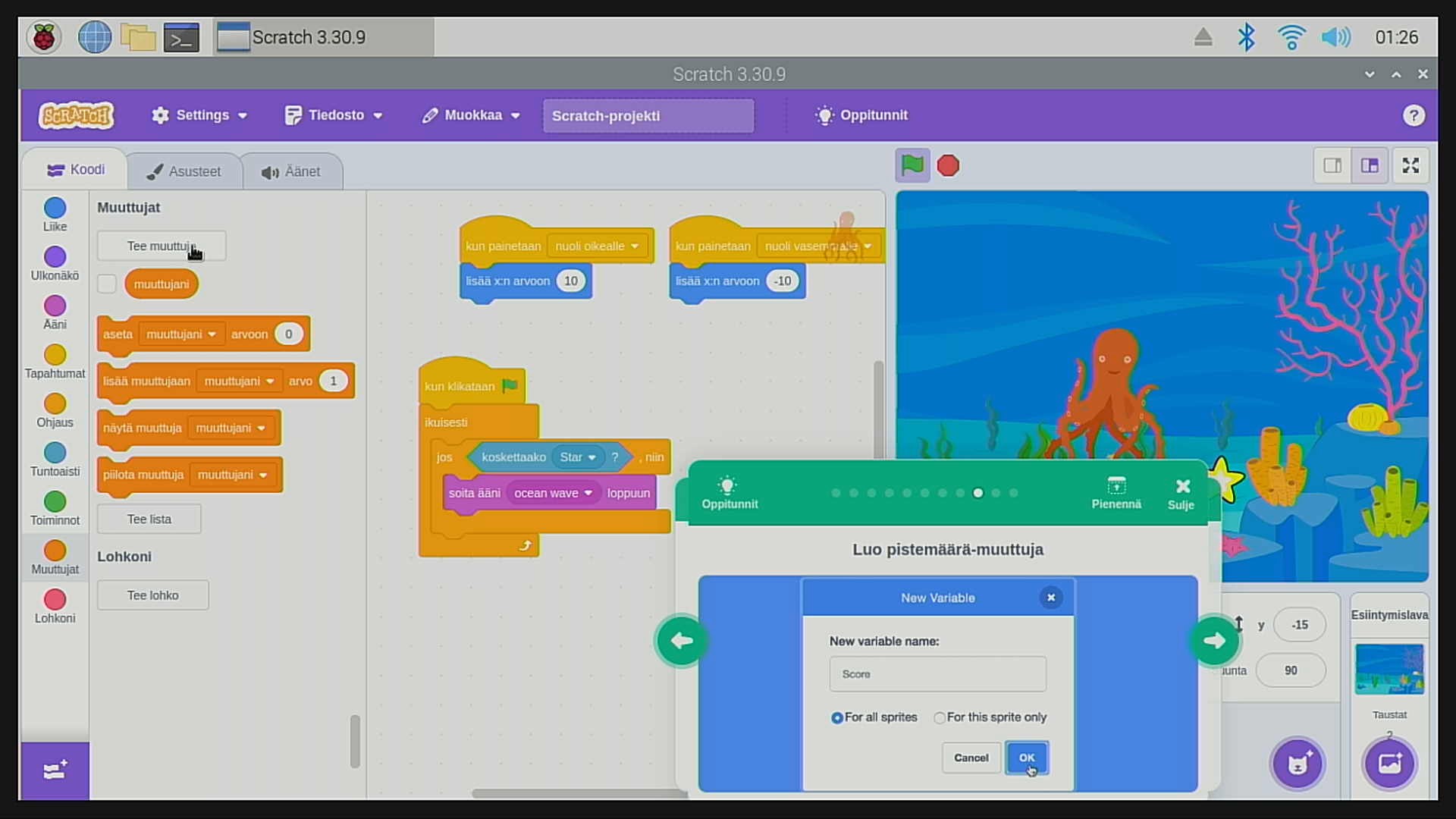Select the Tuntoaisti block category
Screen dimensions: 1456x819
[x=55, y=460]
